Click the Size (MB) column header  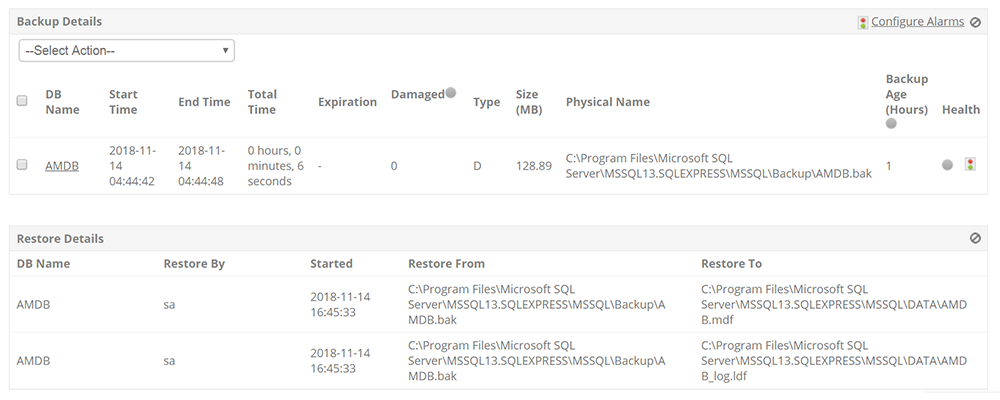point(528,102)
